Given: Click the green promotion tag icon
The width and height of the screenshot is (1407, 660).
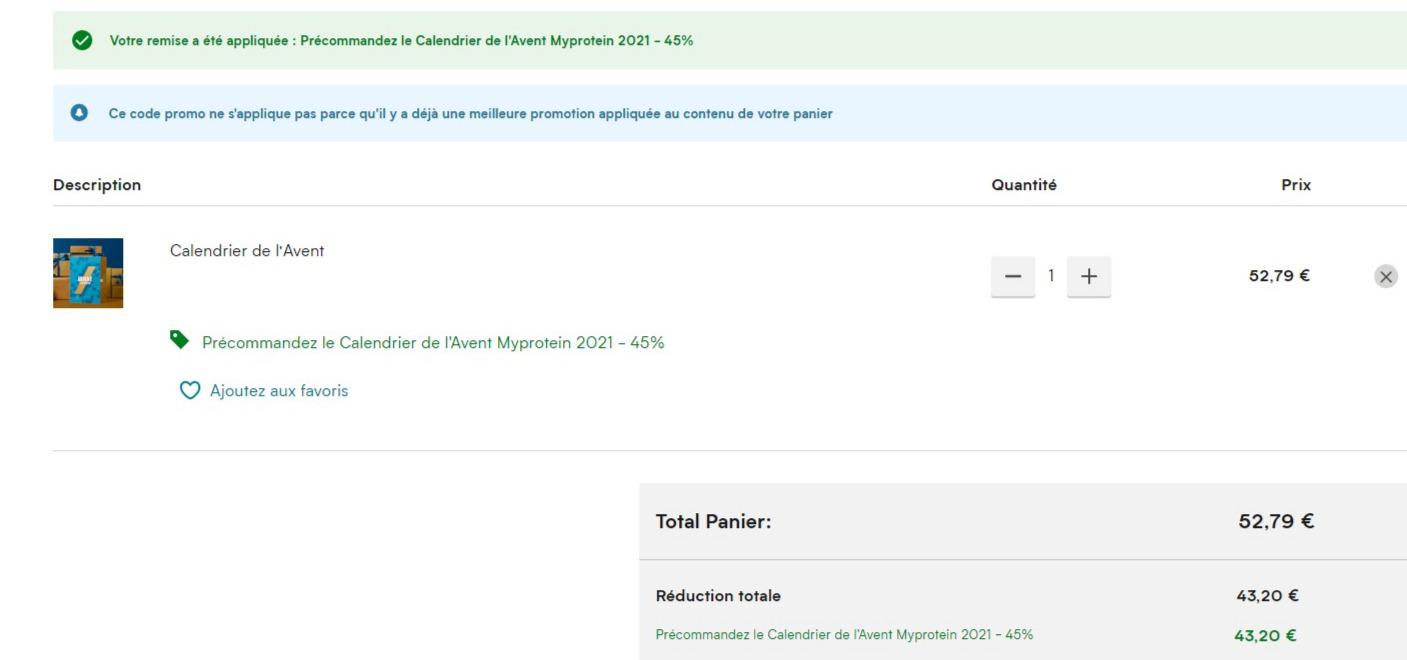Looking at the screenshot, I should [x=179, y=340].
